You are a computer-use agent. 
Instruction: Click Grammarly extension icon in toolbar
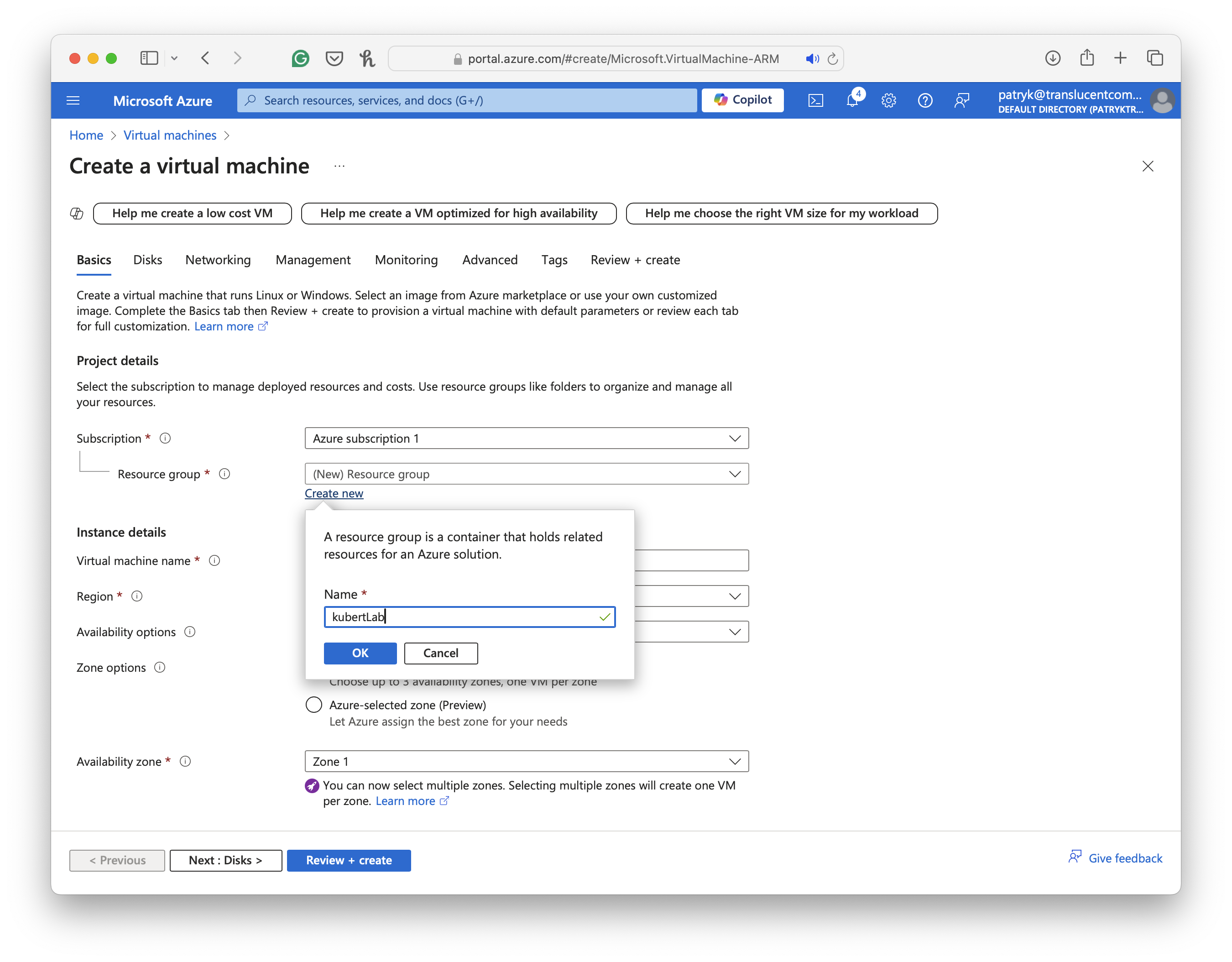(x=301, y=58)
